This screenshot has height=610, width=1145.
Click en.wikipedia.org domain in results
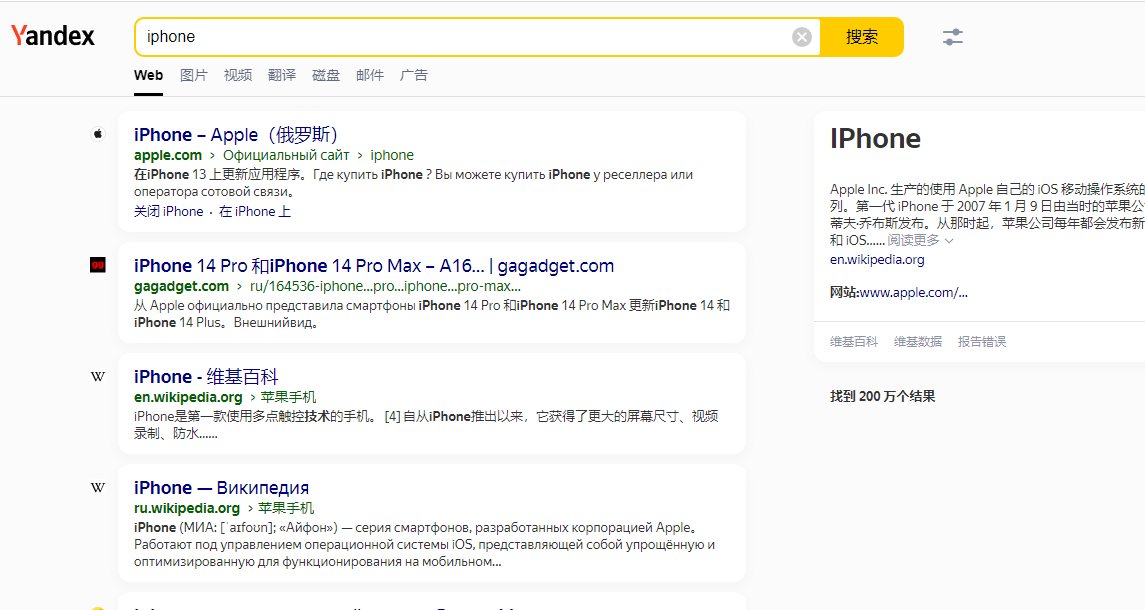188,397
